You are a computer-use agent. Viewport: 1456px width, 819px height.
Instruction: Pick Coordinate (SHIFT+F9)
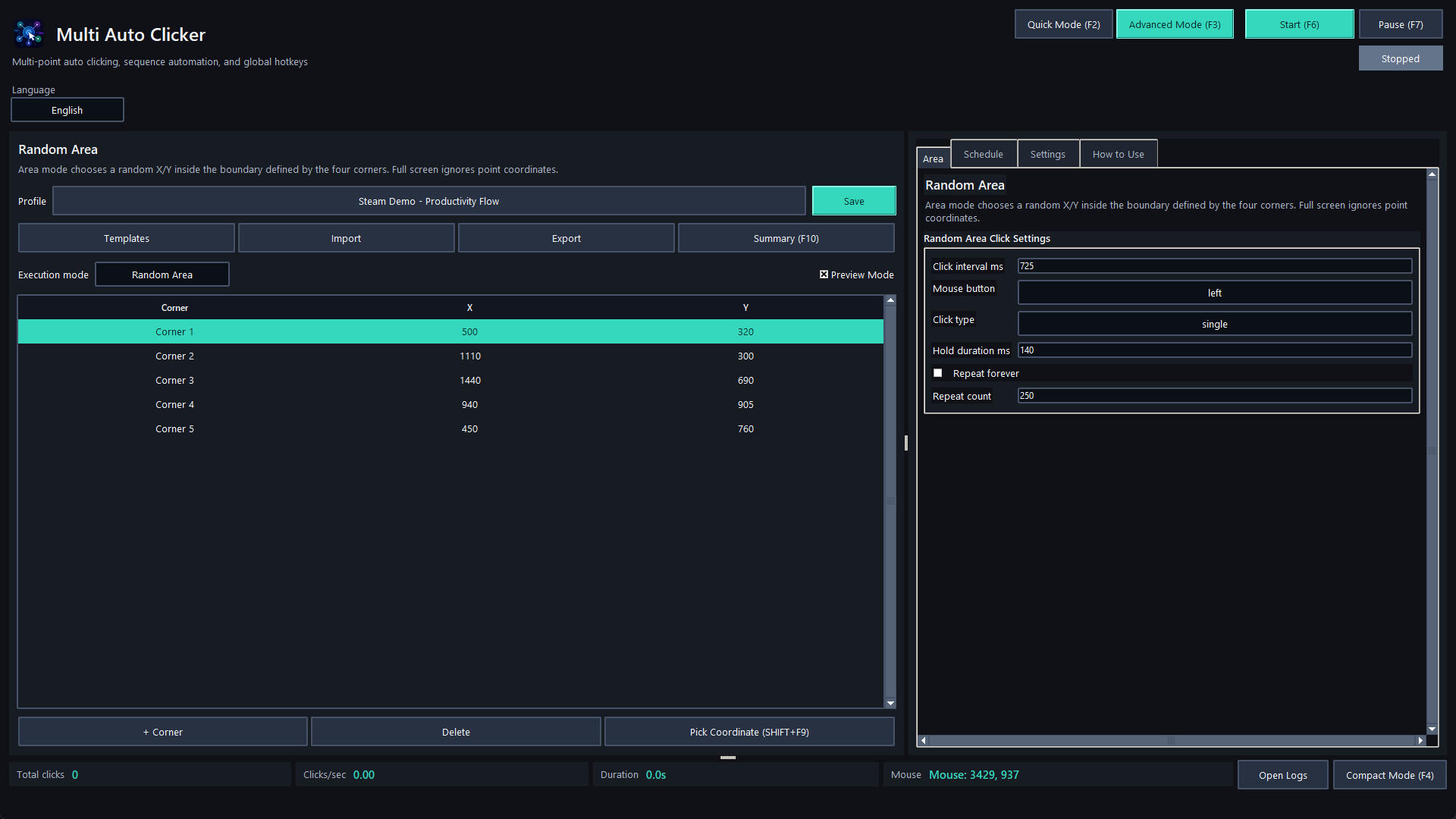point(749,732)
